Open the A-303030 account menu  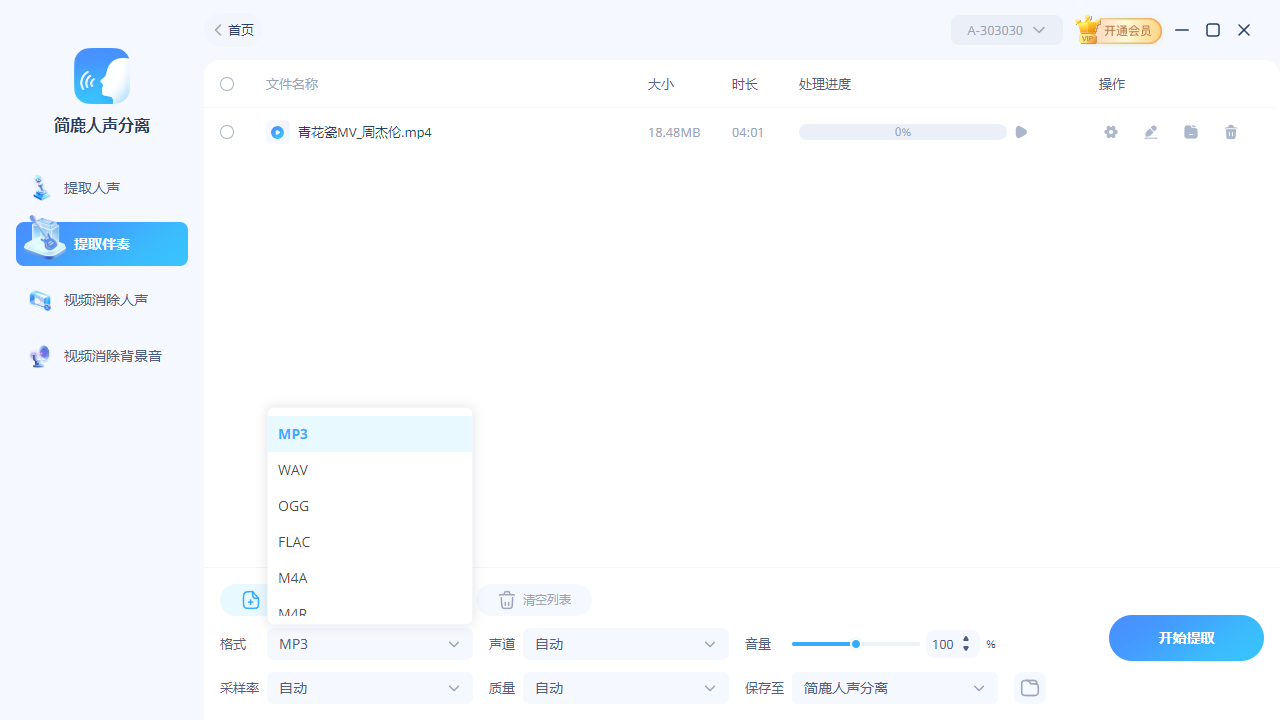[x=1006, y=30]
